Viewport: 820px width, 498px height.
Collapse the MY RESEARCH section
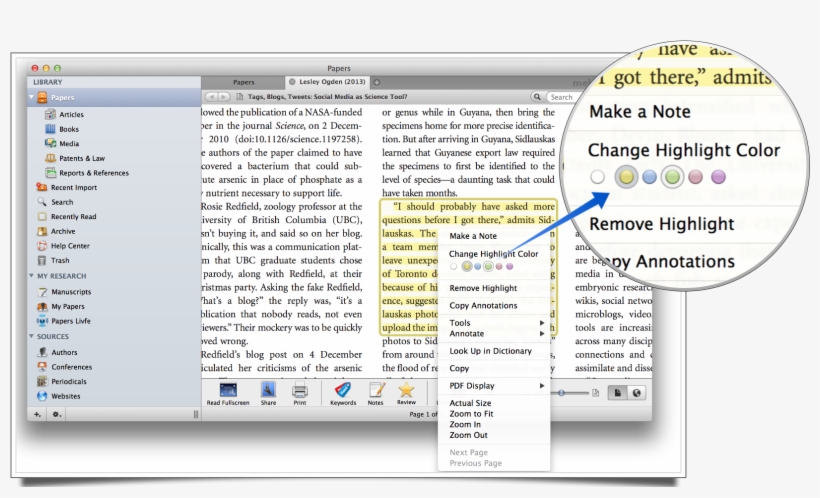[x=31, y=276]
